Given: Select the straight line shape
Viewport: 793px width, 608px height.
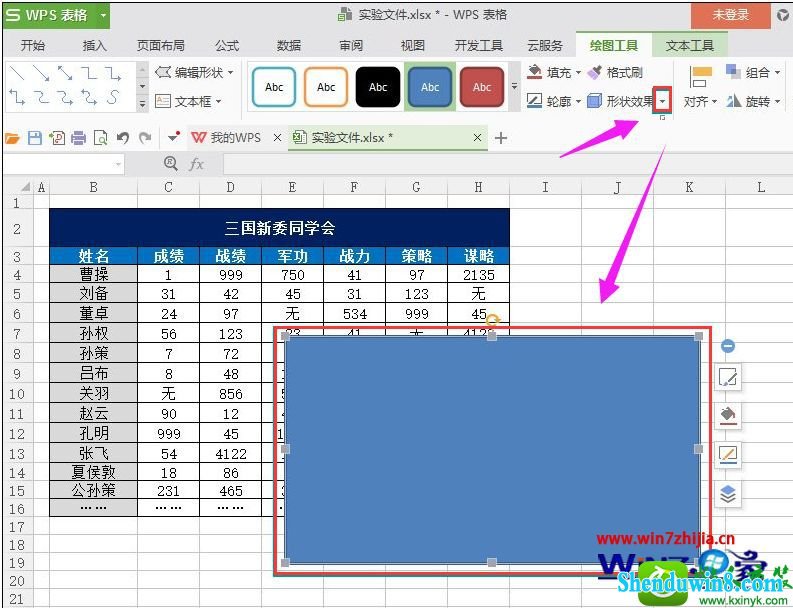Looking at the screenshot, I should click(17, 74).
